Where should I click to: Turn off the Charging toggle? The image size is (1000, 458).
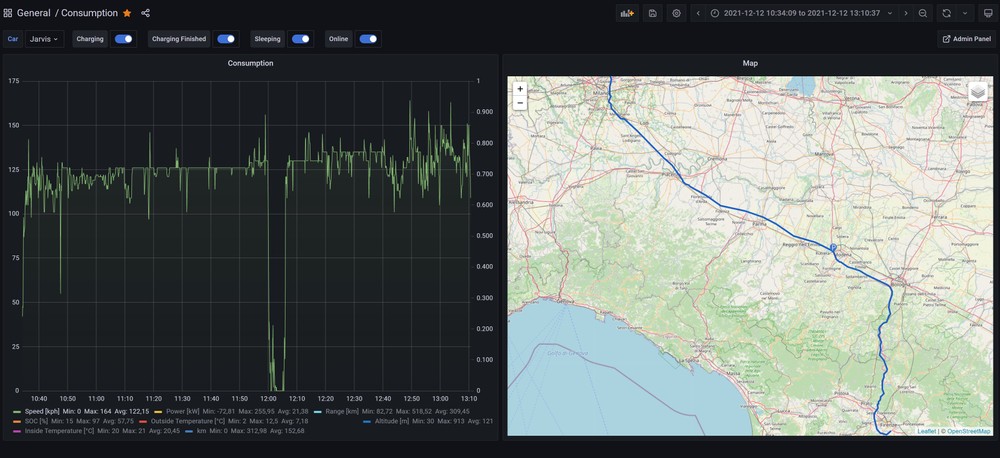(124, 39)
